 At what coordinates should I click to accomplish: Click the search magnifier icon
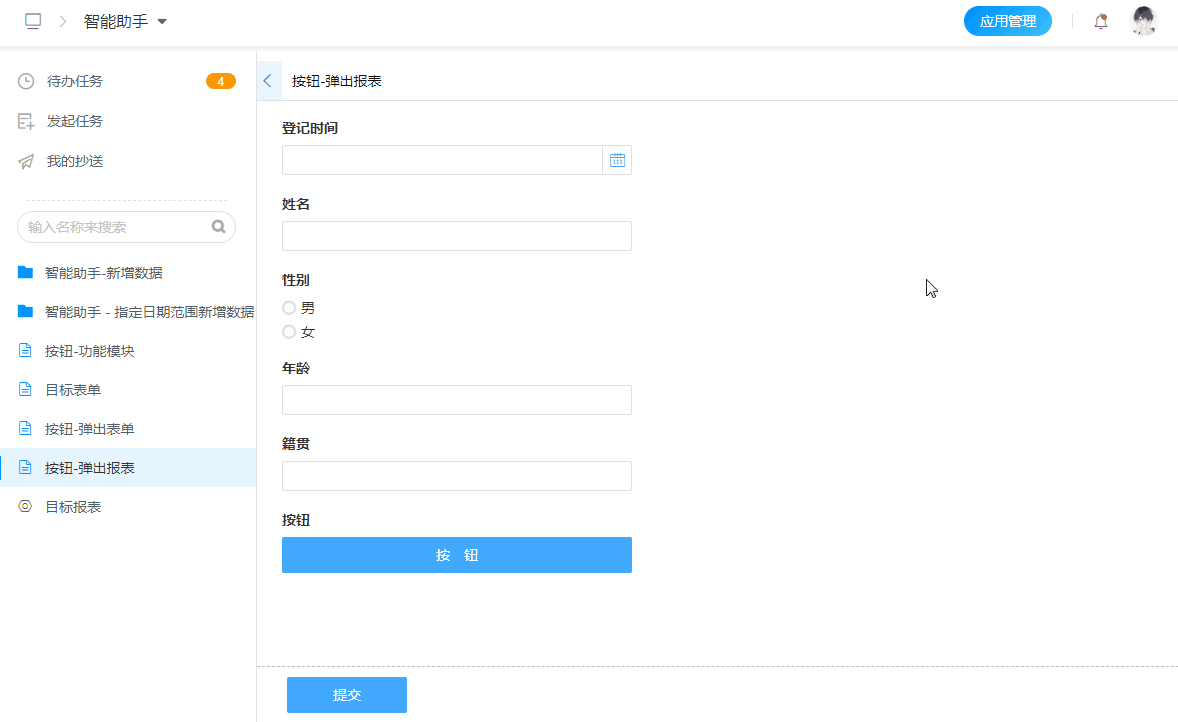(218, 227)
